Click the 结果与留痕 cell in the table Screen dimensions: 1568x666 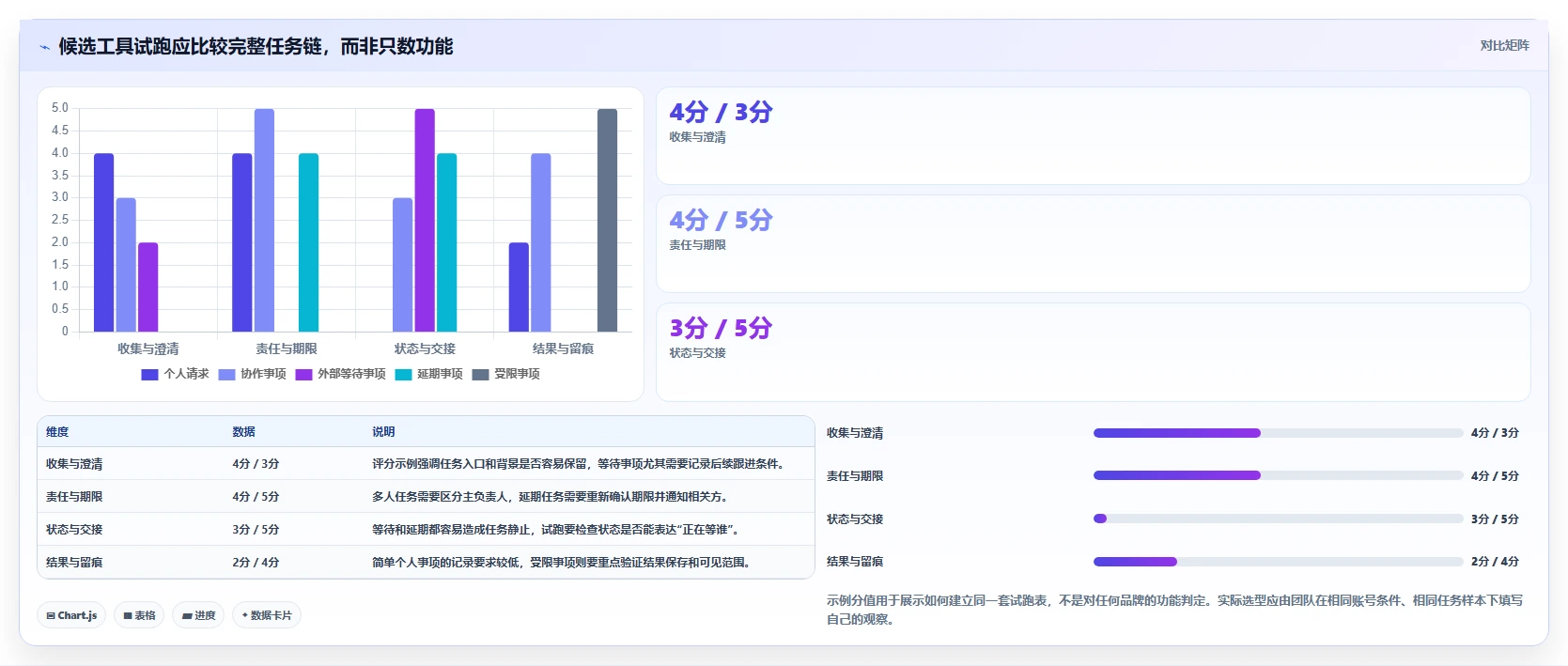(x=74, y=563)
